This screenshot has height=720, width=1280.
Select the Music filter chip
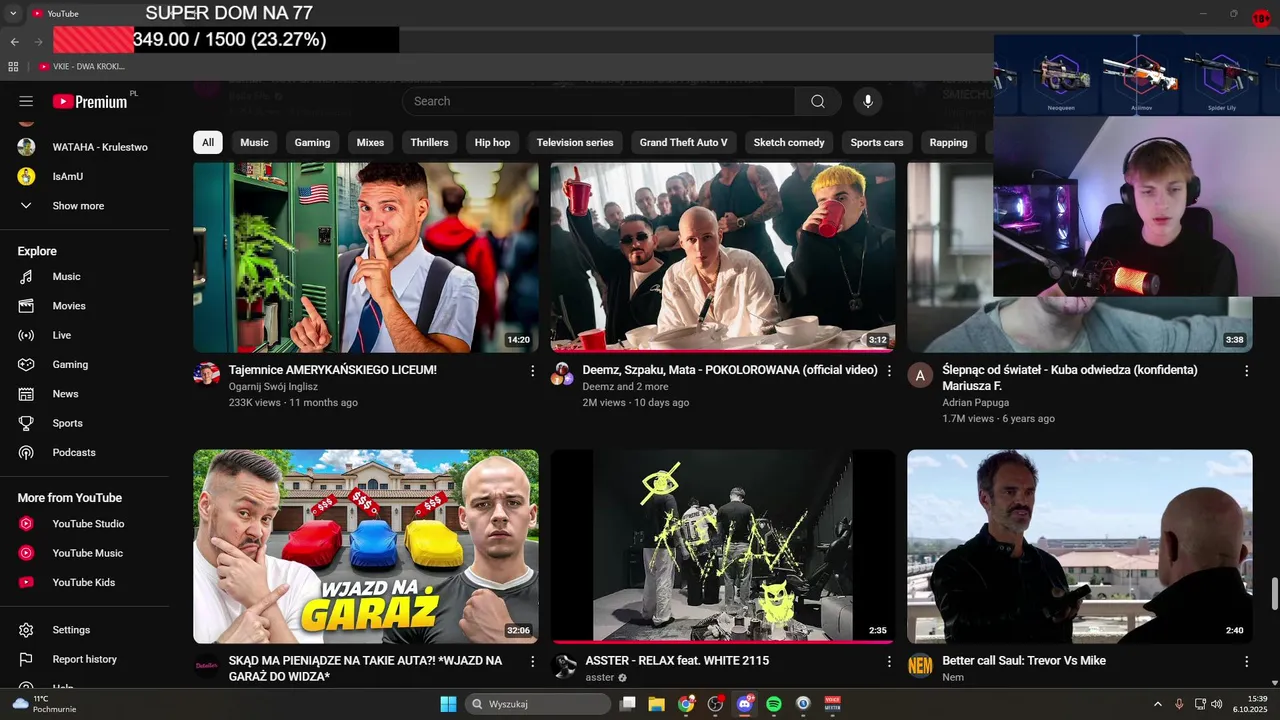[254, 142]
